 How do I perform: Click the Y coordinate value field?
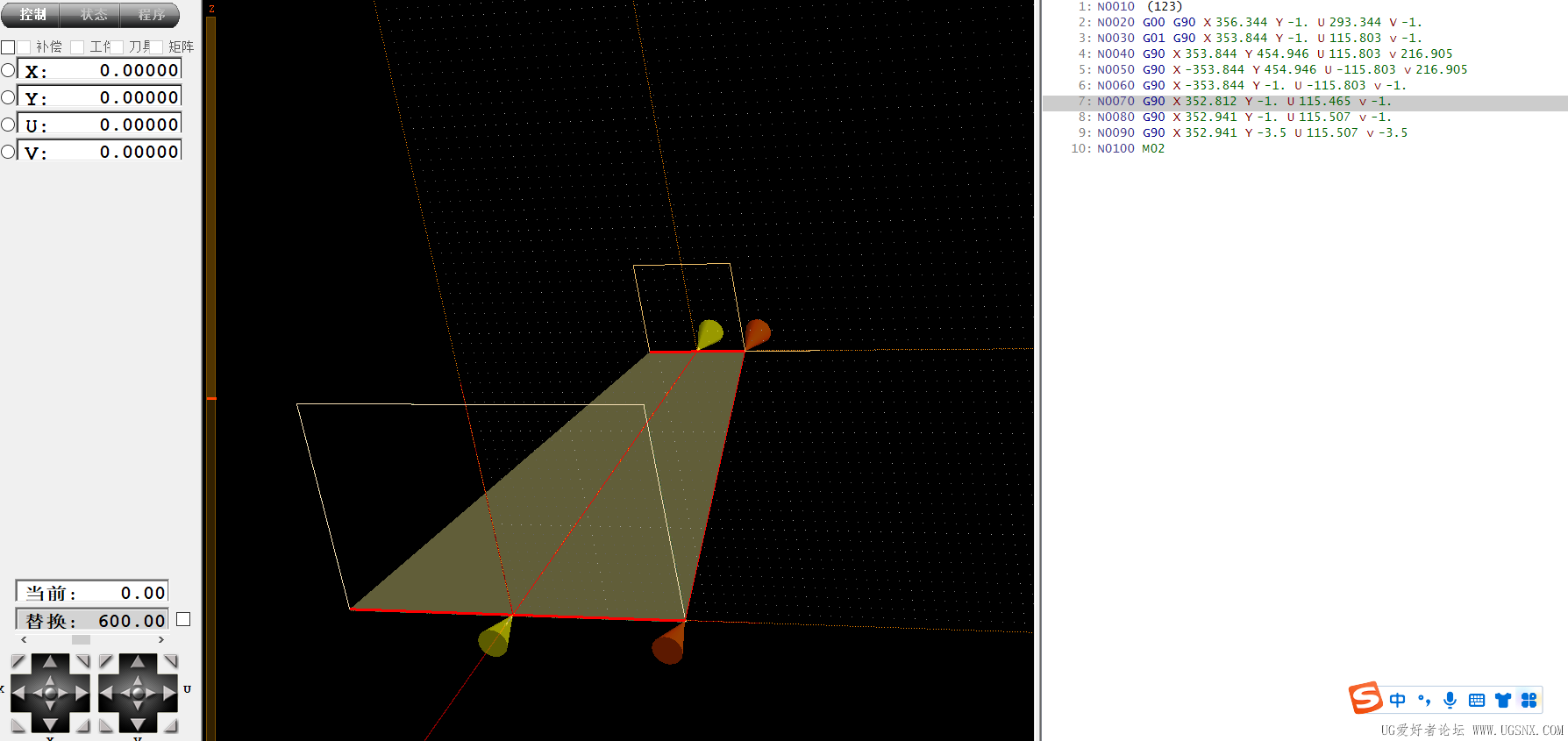coord(99,96)
